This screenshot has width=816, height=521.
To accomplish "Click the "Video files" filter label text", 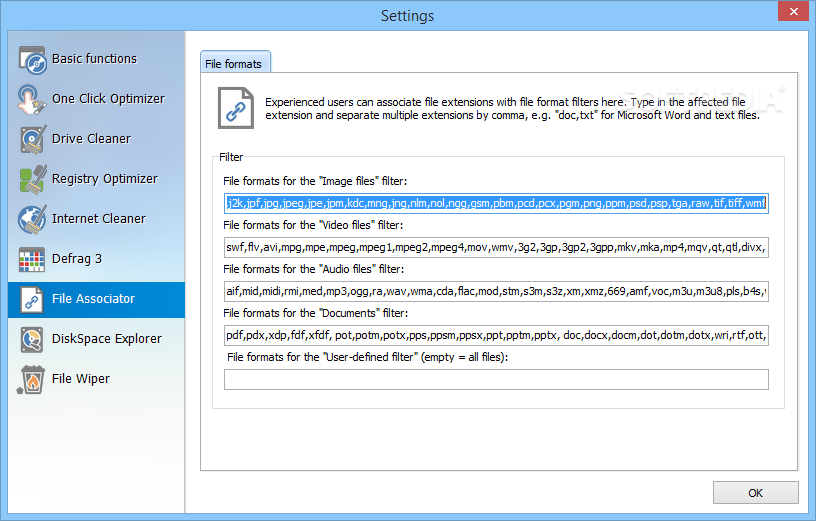I will point(313,225).
